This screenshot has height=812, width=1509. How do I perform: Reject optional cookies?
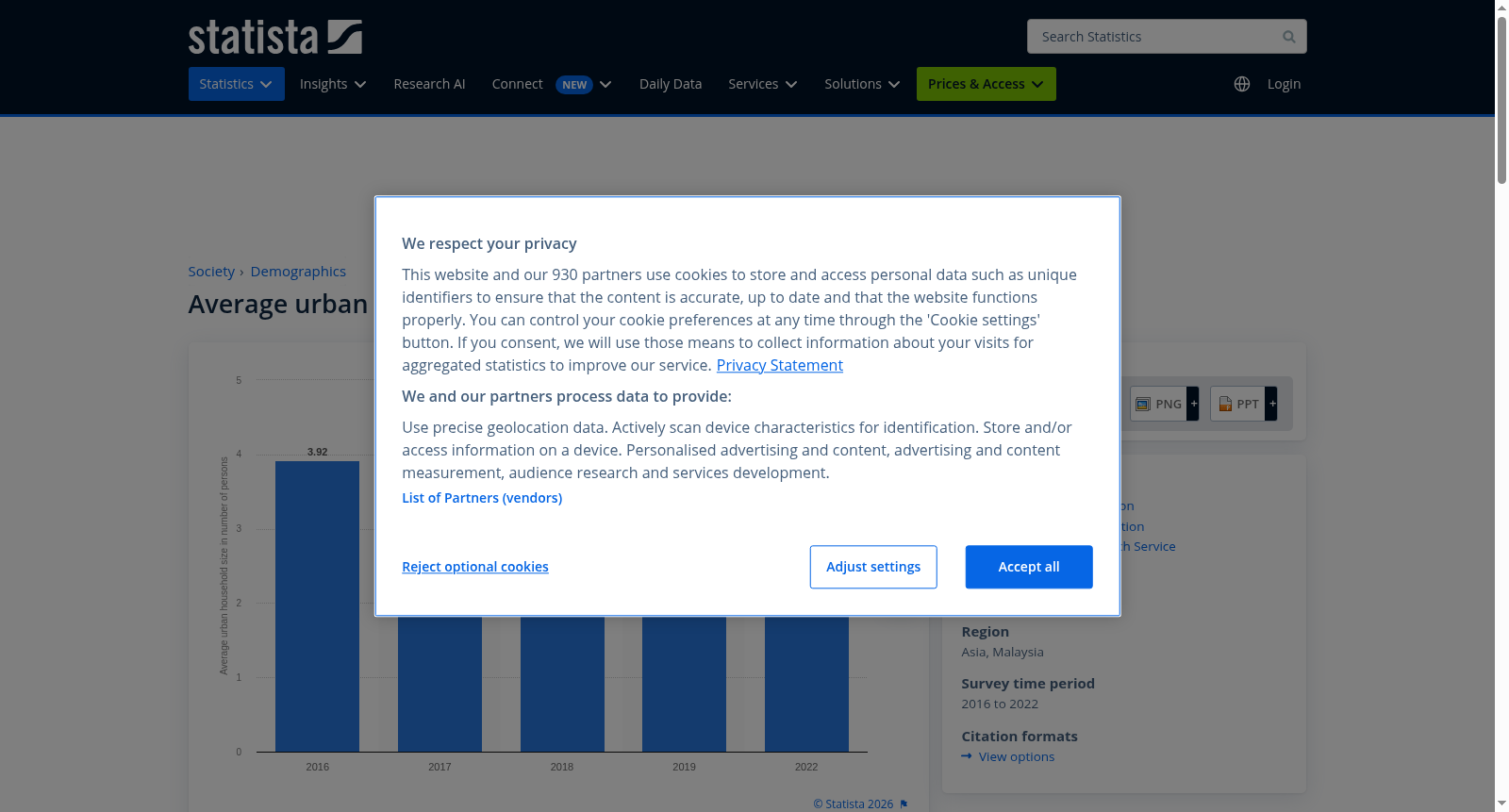tap(475, 567)
